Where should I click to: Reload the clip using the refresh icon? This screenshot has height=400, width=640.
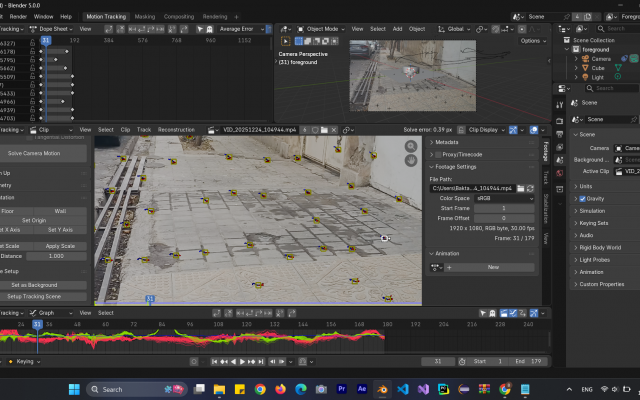coord(531,188)
